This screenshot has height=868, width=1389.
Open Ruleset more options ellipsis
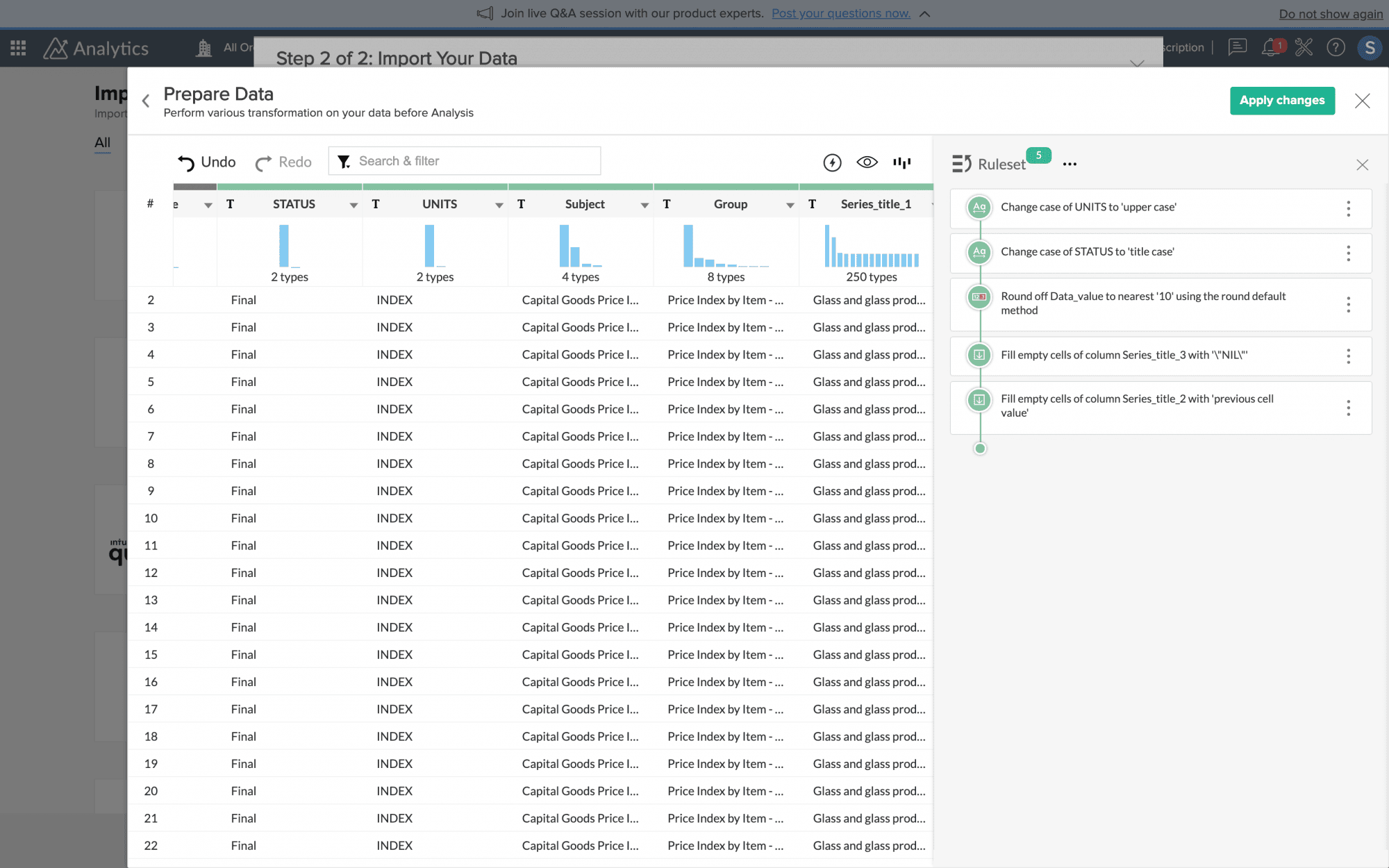1070,164
